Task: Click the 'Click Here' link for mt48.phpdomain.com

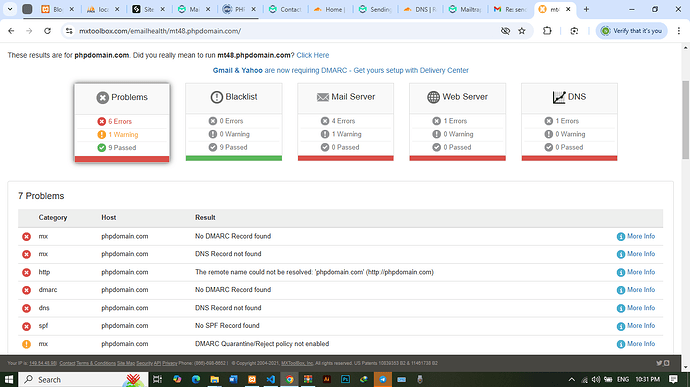Action: click(x=312, y=55)
